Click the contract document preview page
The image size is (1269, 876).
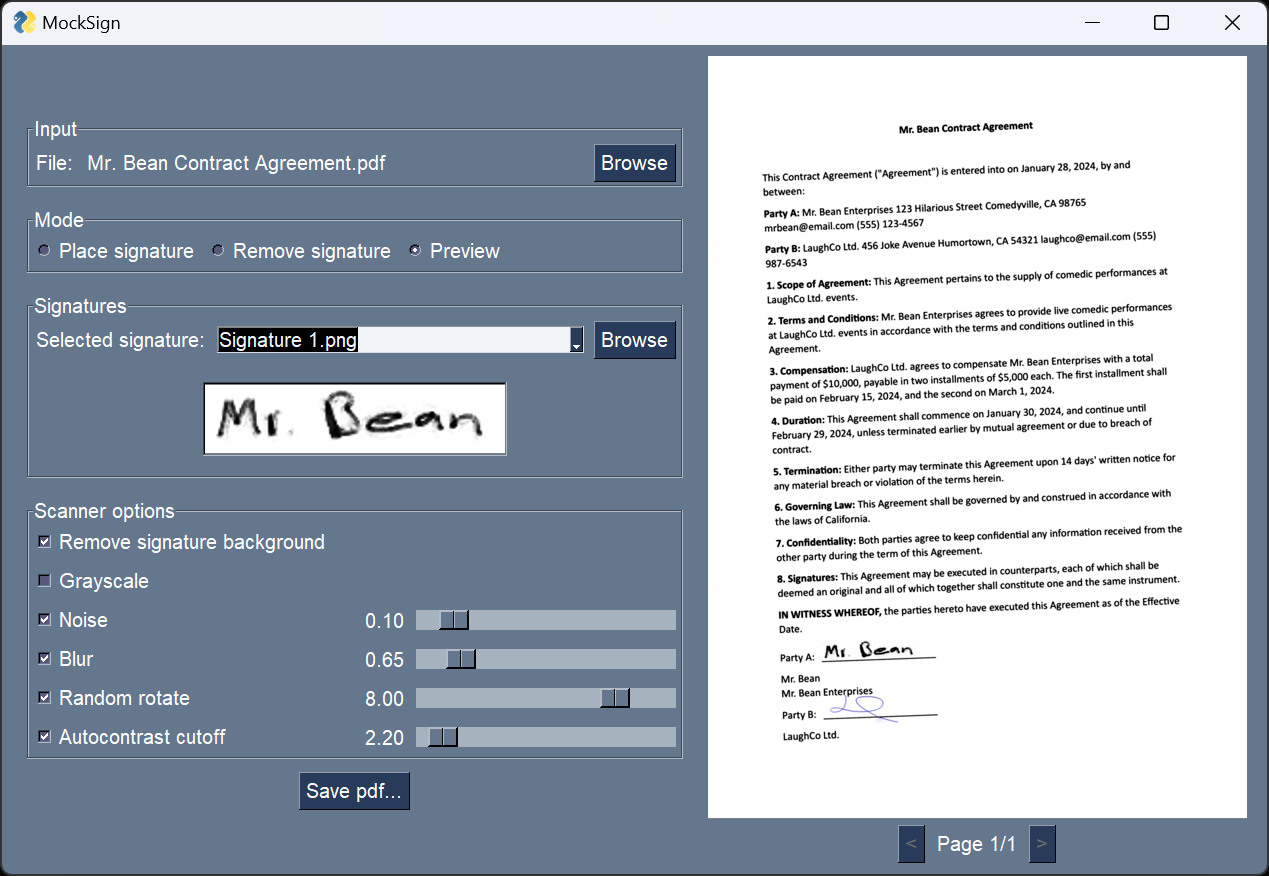pos(977,437)
